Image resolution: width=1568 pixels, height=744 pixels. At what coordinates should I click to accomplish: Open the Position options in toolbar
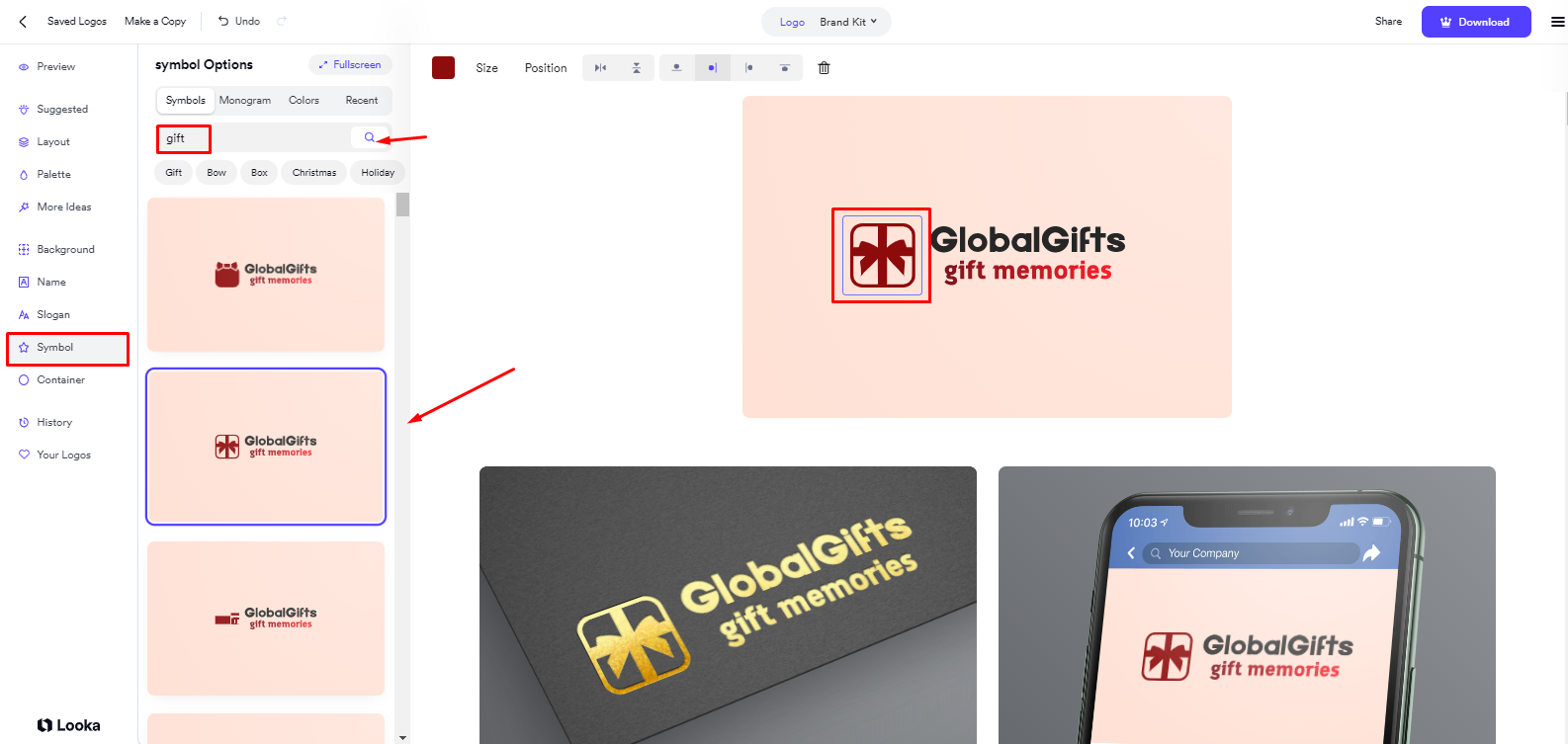pos(546,68)
